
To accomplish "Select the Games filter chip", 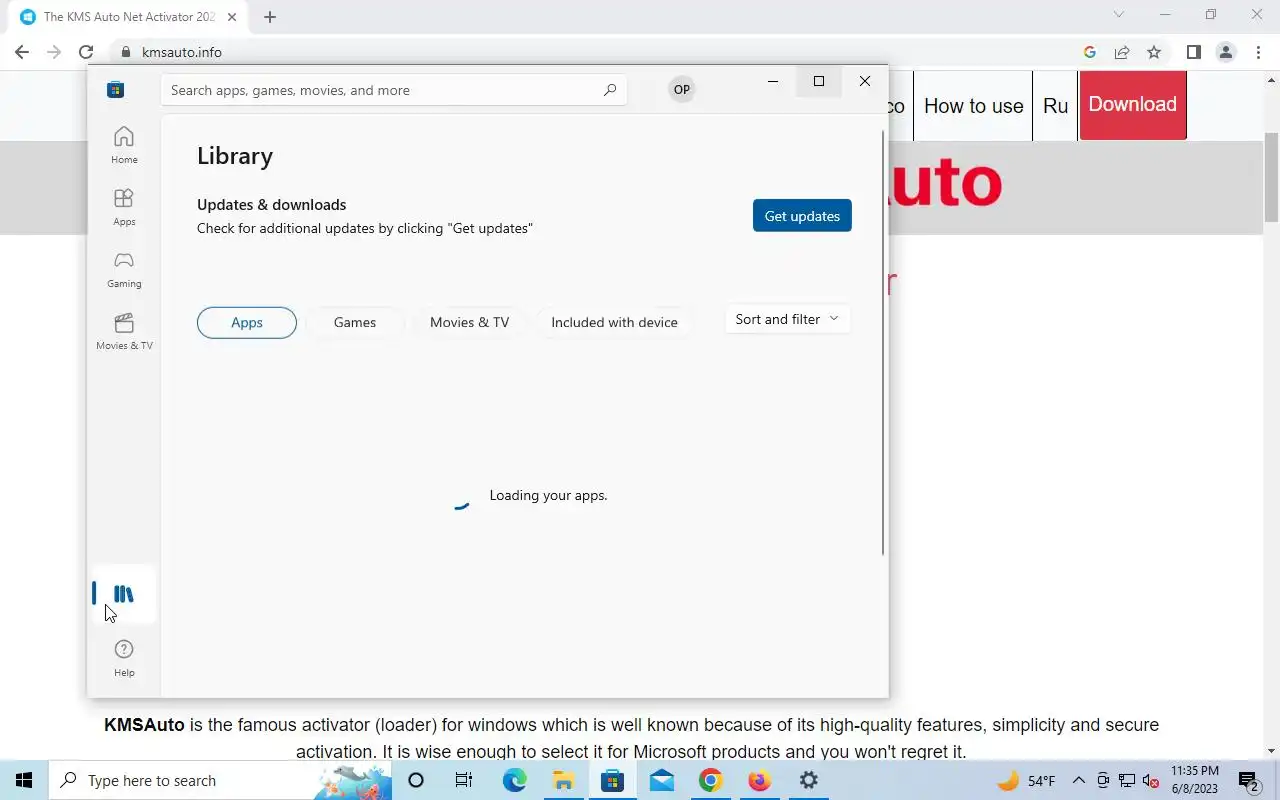I will (x=355, y=322).
